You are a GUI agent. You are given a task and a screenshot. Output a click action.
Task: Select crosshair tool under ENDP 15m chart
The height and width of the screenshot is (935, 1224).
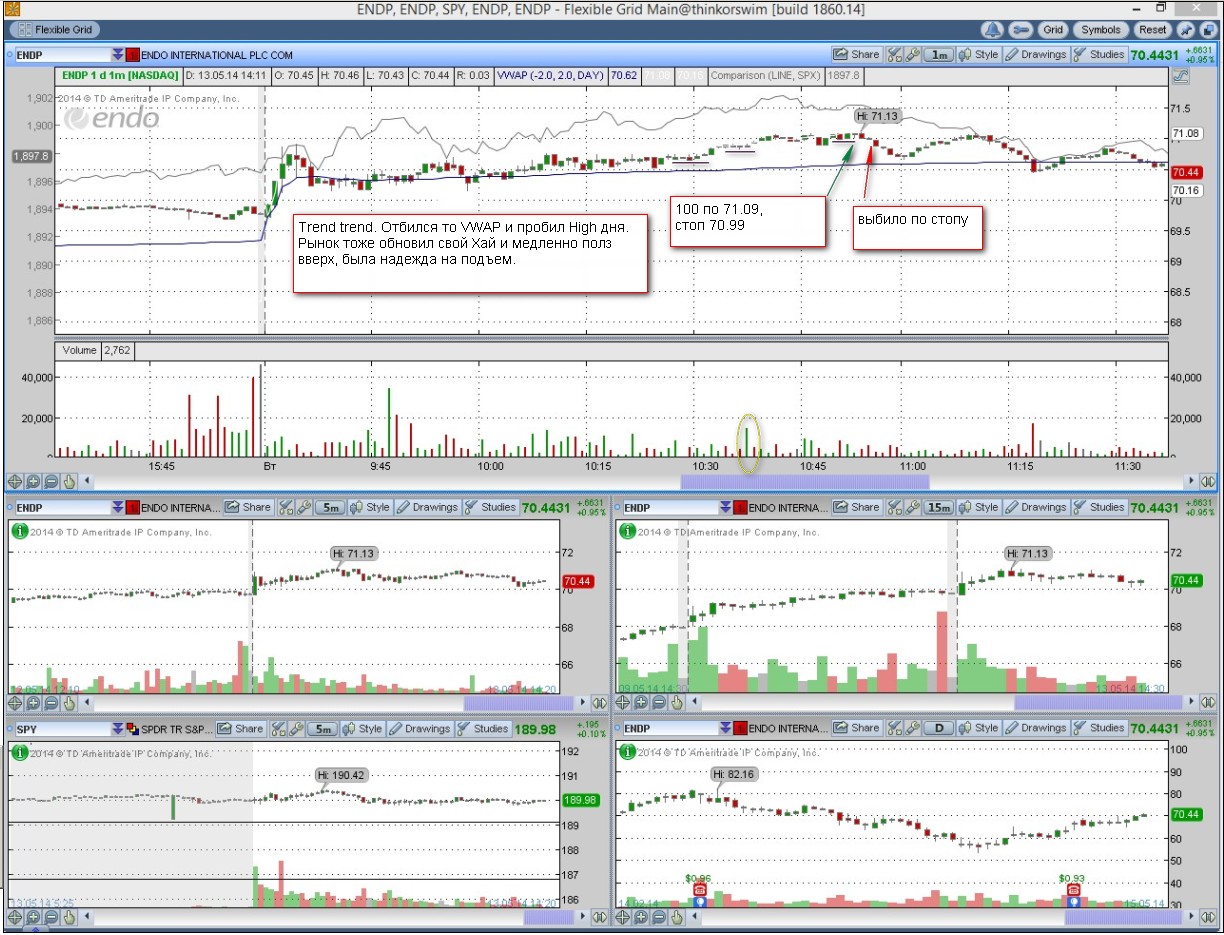[x=623, y=703]
